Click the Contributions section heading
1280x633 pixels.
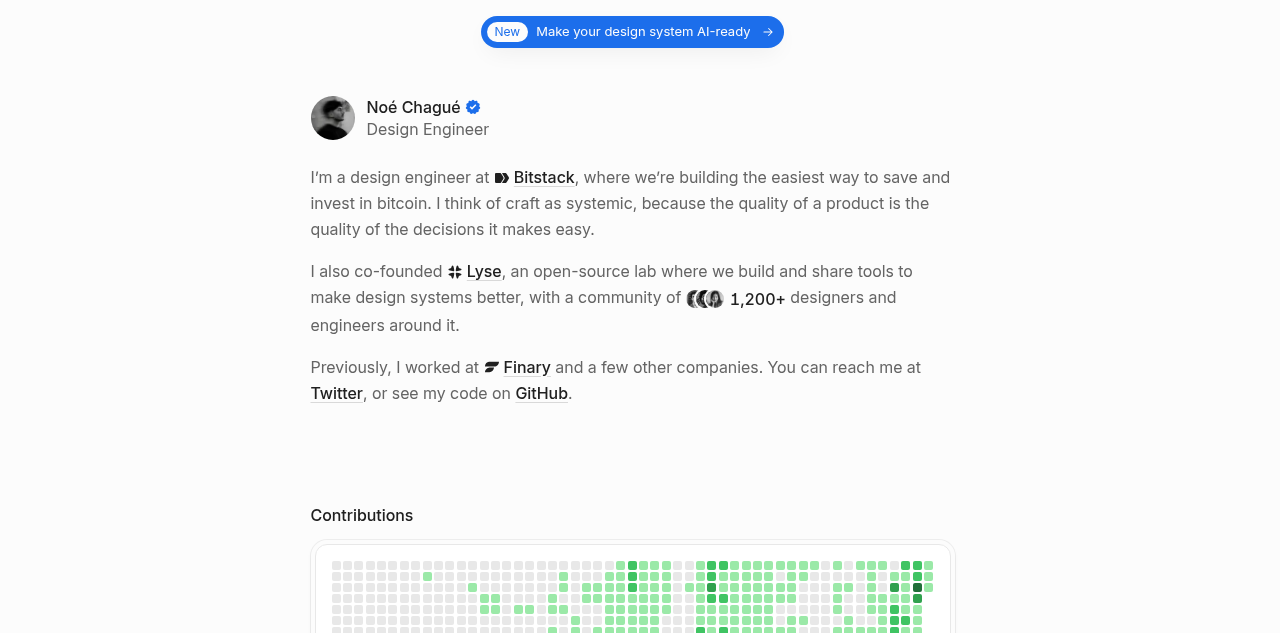[x=362, y=515]
